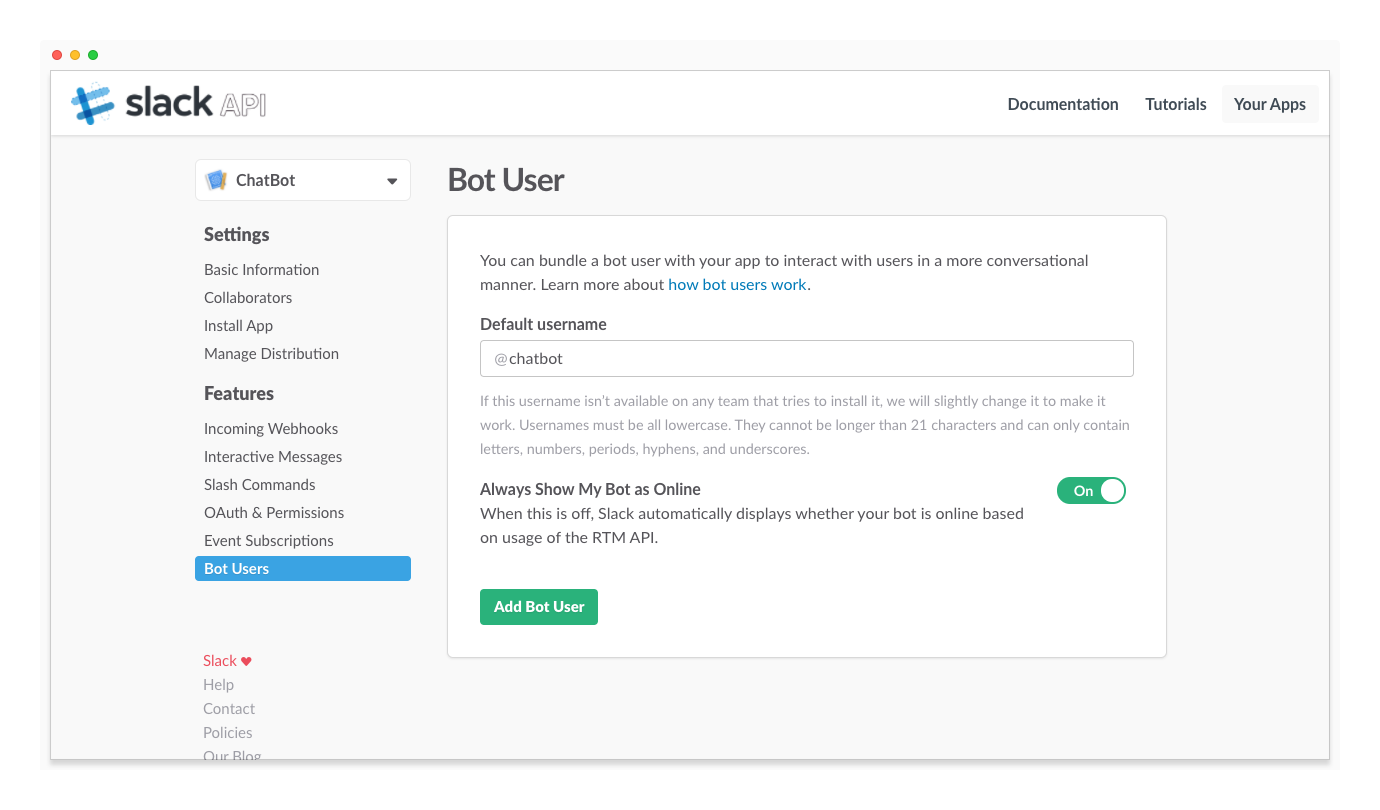Select Event Subscriptions in sidebar

tap(269, 541)
